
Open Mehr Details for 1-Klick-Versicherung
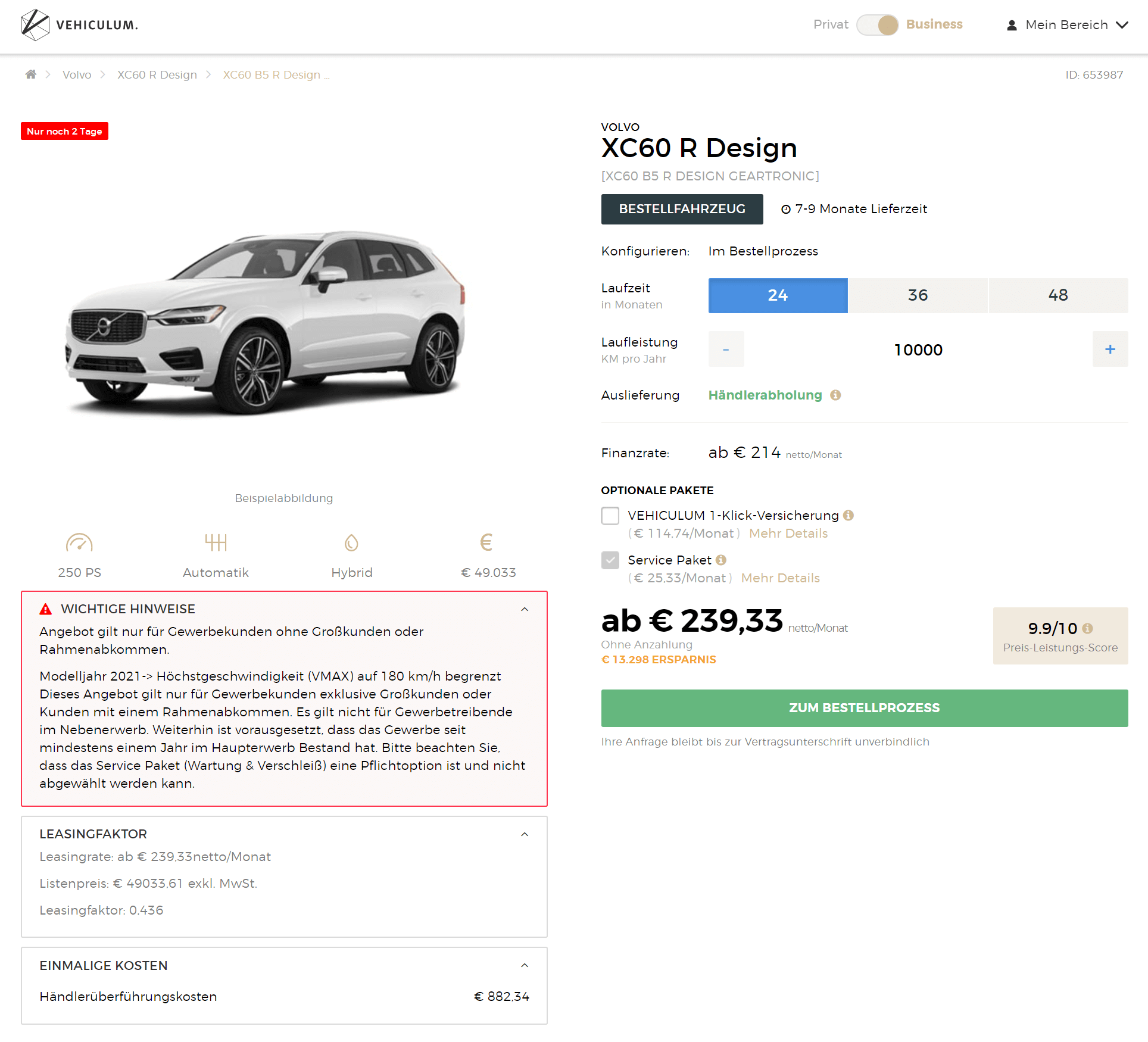click(x=788, y=534)
